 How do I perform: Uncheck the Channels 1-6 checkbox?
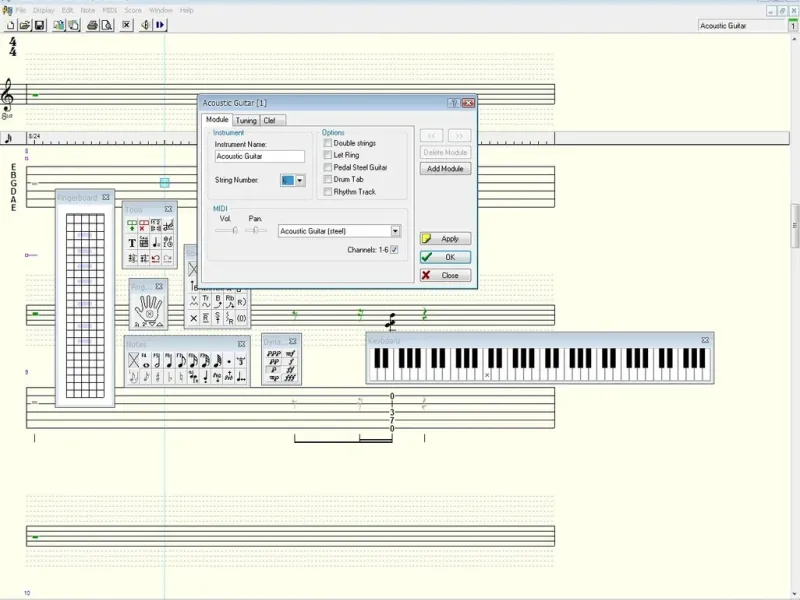pyautogui.click(x=394, y=249)
